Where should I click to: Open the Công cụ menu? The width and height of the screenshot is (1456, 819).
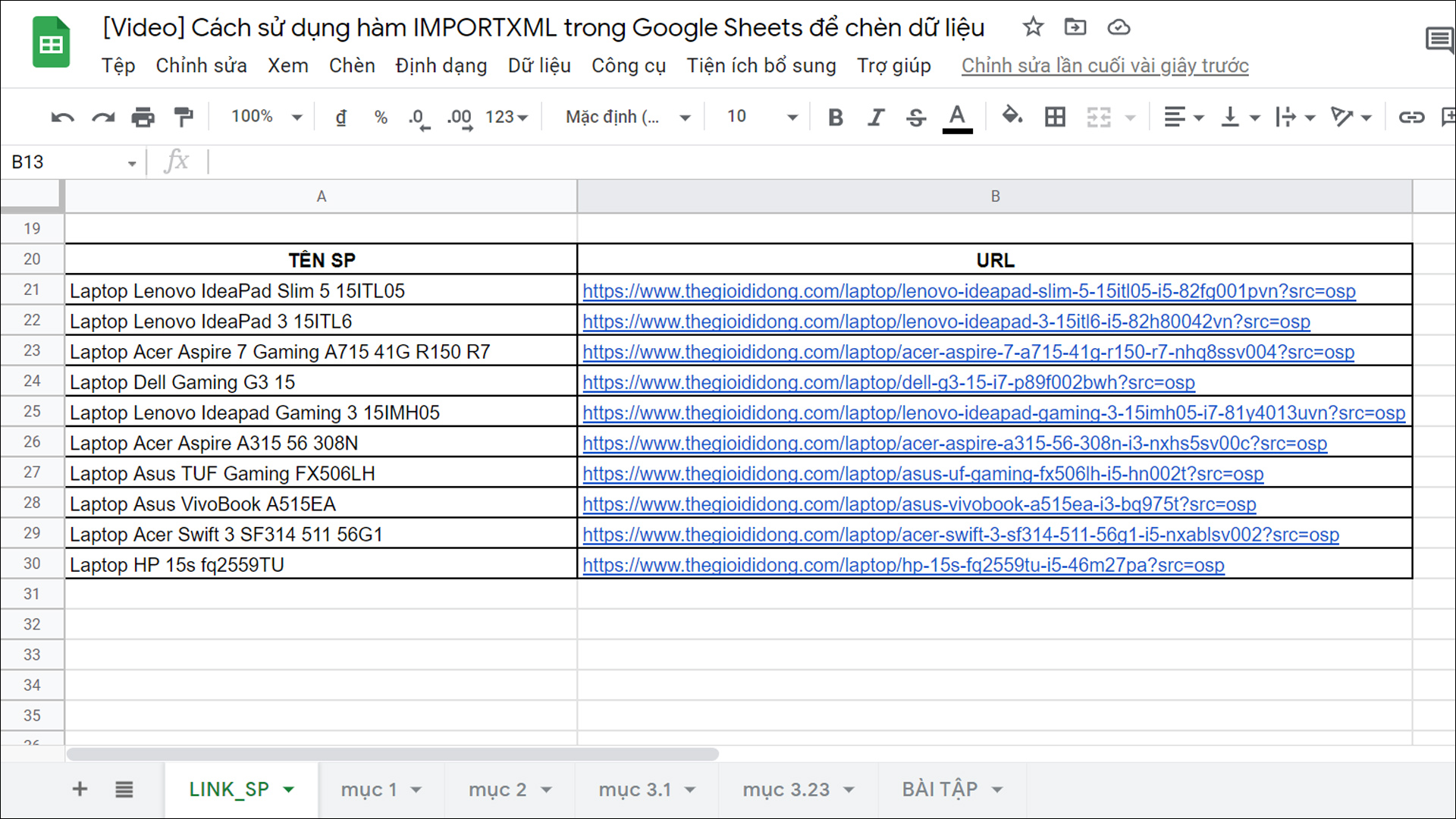629,66
